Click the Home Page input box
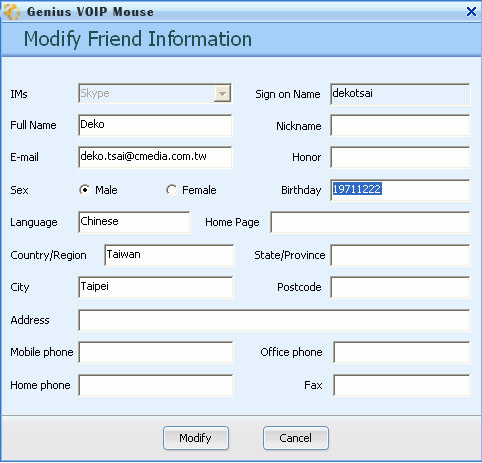The height and width of the screenshot is (463, 482). [x=370, y=222]
